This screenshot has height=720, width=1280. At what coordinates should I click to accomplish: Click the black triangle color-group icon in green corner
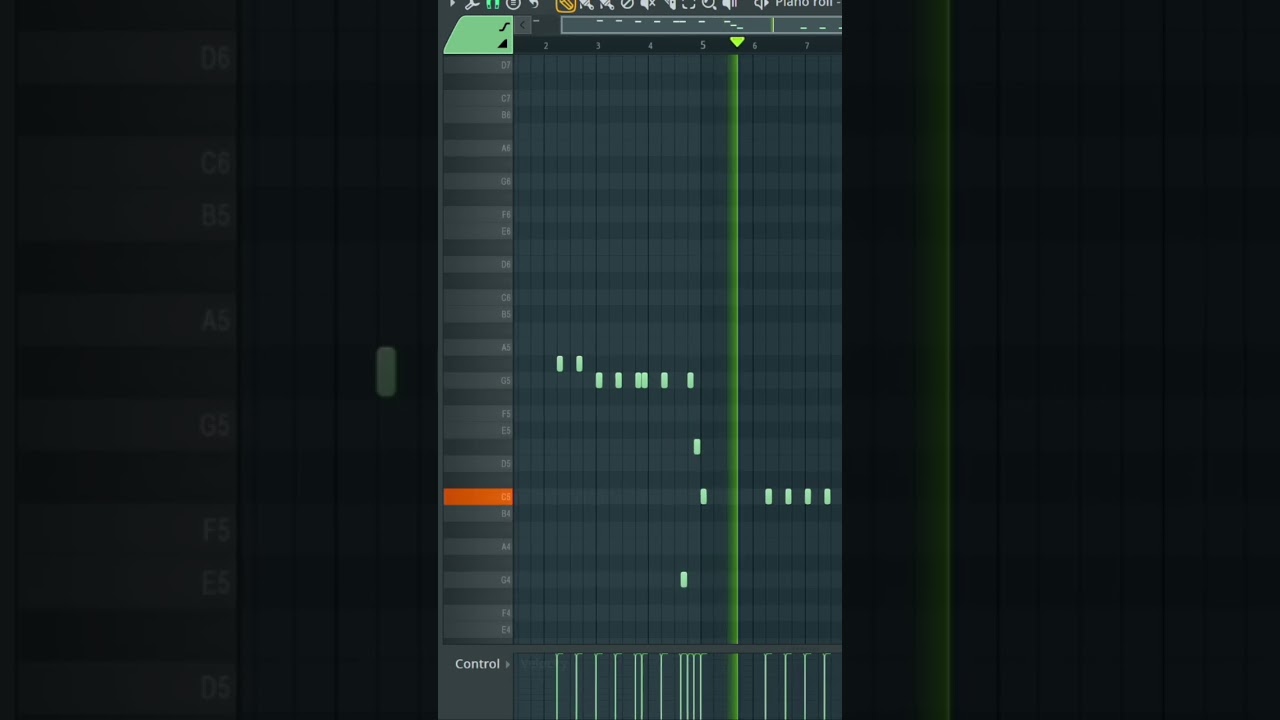503,44
